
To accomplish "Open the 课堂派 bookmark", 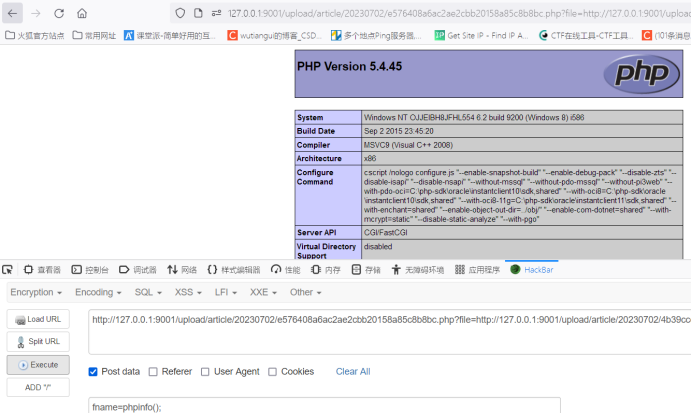I will click(x=170, y=35).
